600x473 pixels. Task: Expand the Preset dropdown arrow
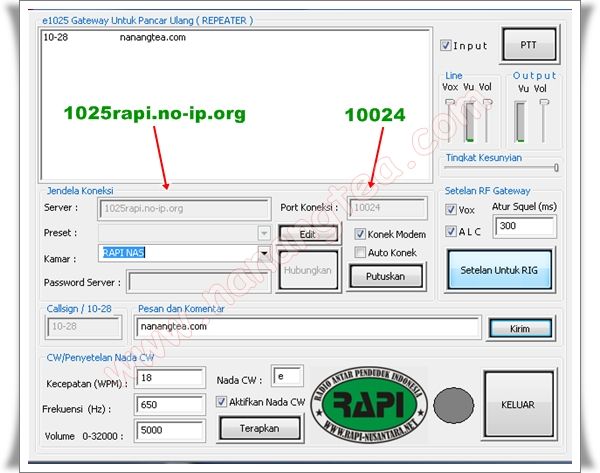pos(264,233)
